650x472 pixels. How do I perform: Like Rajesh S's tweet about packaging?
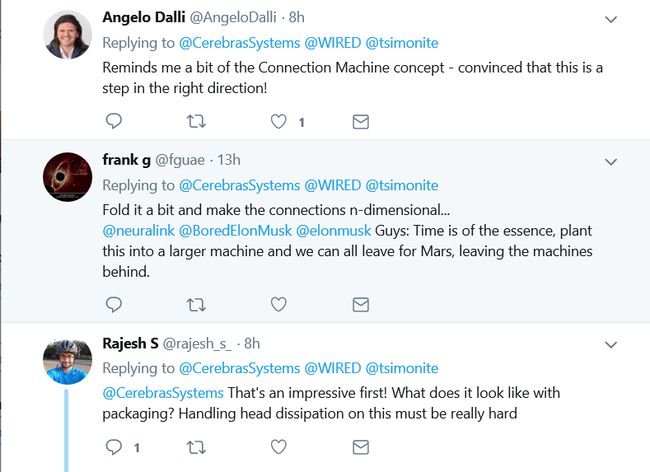point(279,447)
